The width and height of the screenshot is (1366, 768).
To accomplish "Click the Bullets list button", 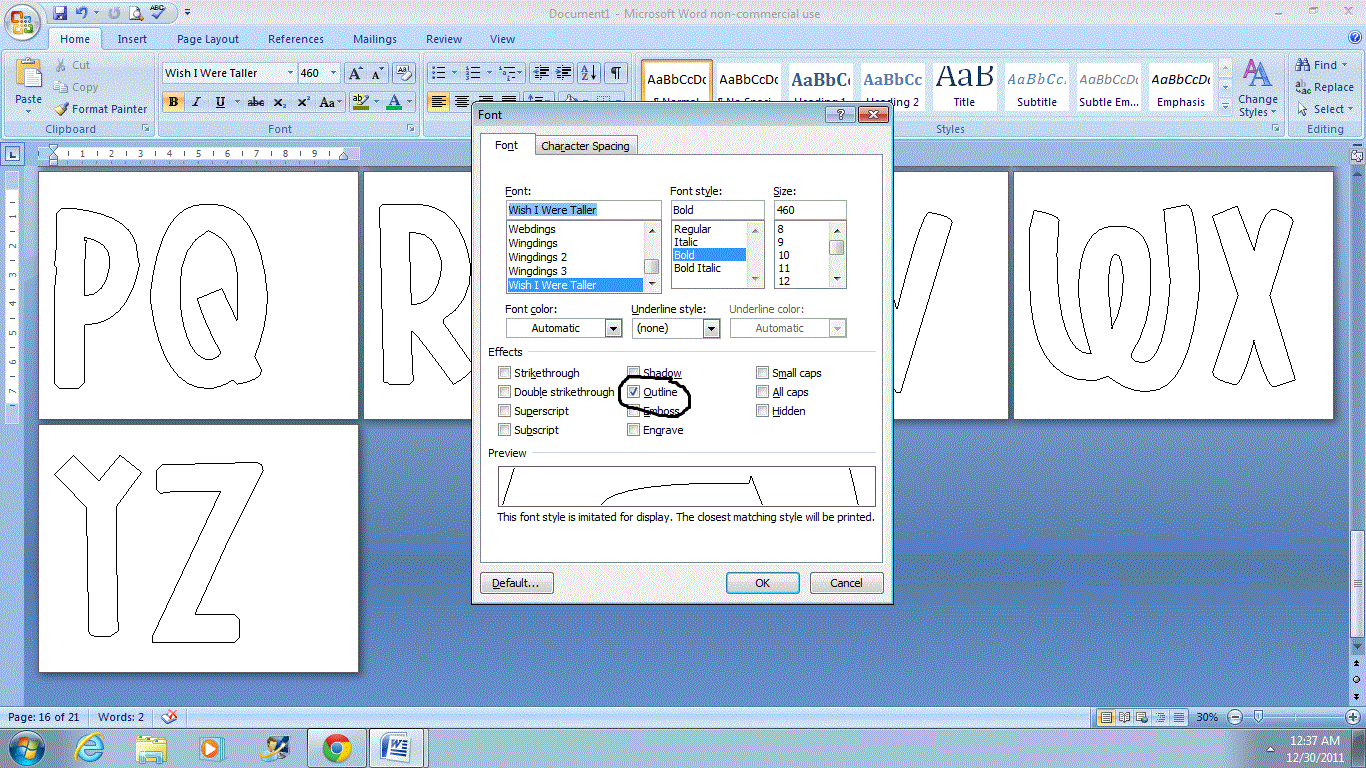I will tap(437, 73).
